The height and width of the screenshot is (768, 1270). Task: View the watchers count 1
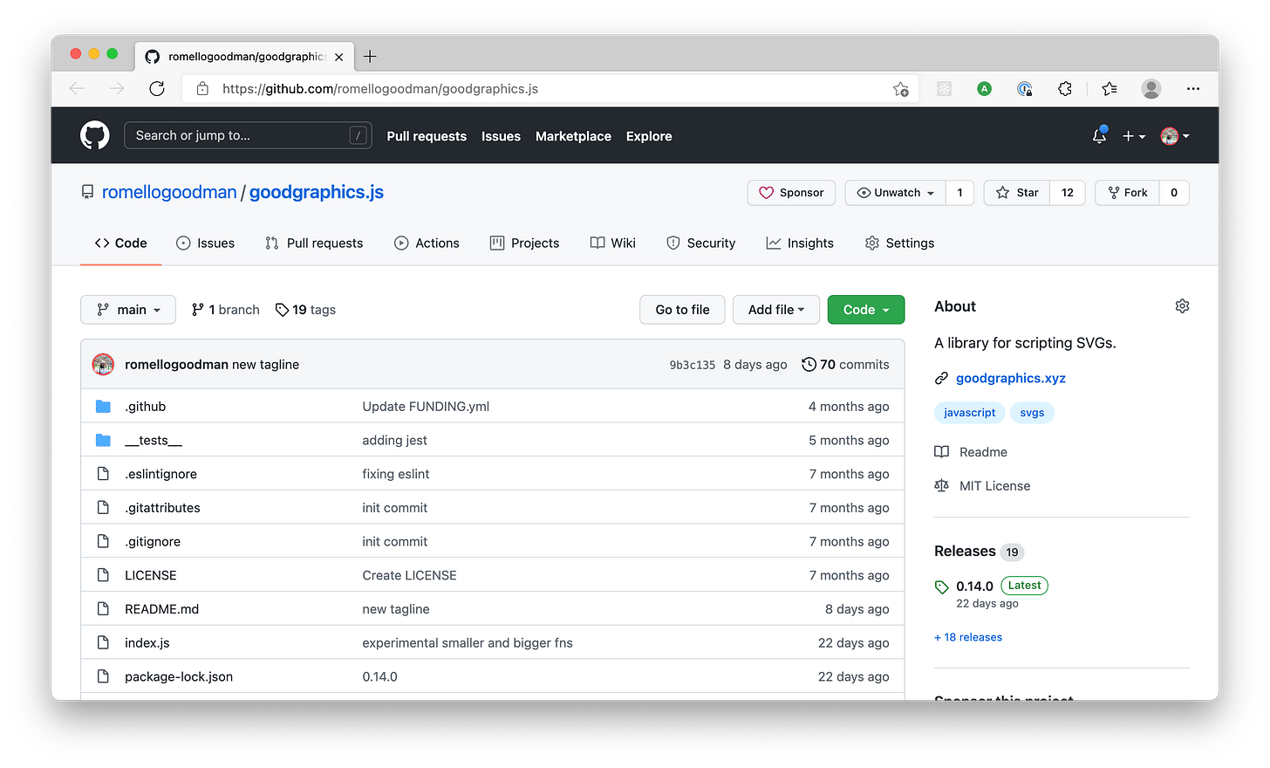[960, 193]
